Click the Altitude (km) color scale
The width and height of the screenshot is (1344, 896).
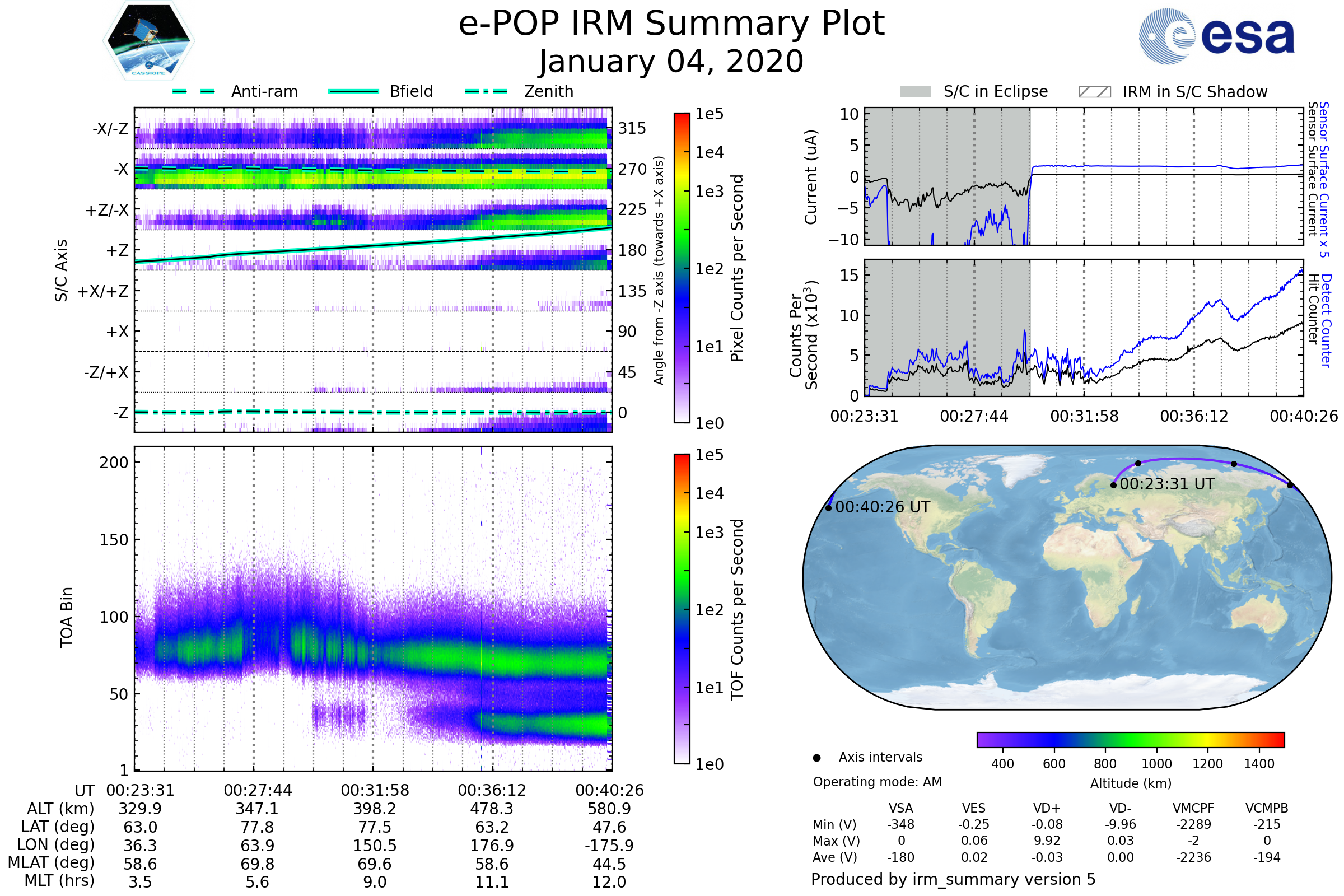(x=1130, y=740)
